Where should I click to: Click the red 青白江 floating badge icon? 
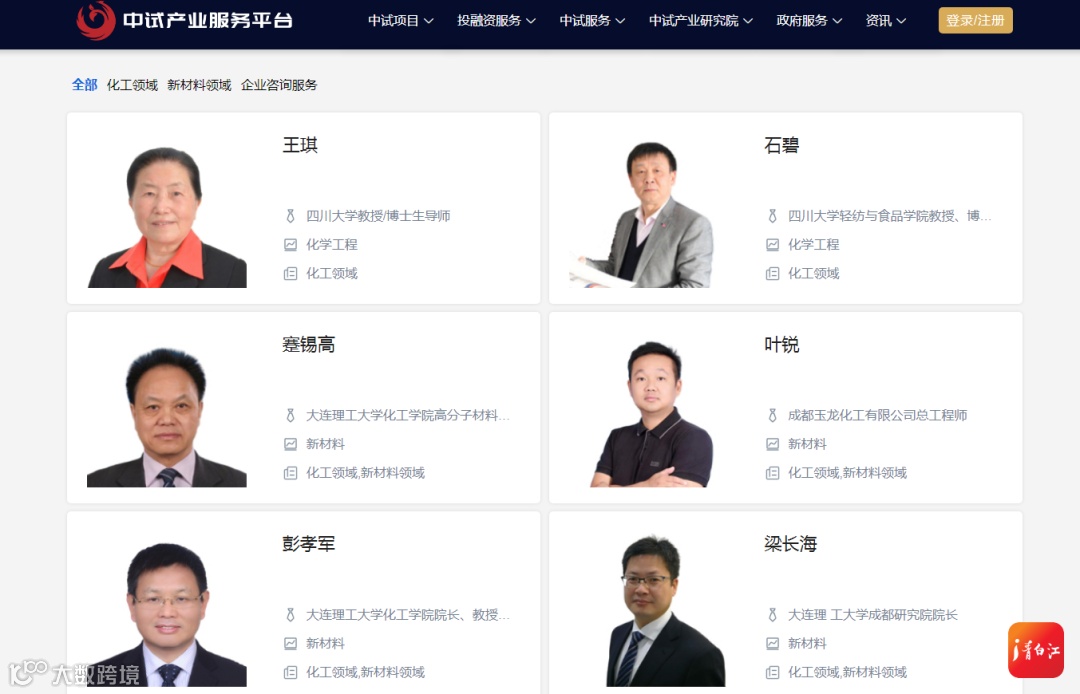(1036, 650)
